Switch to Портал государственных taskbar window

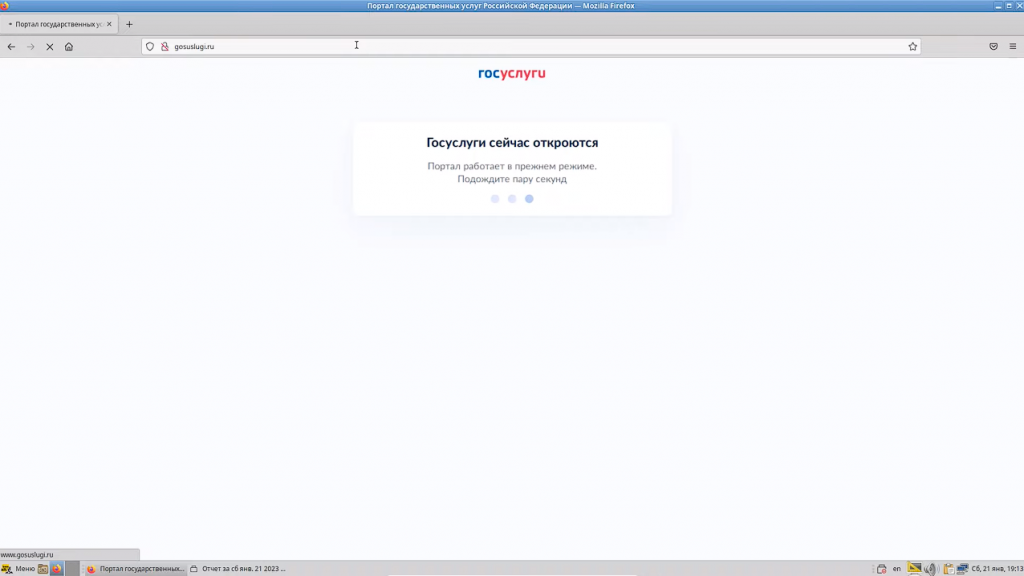(135, 569)
